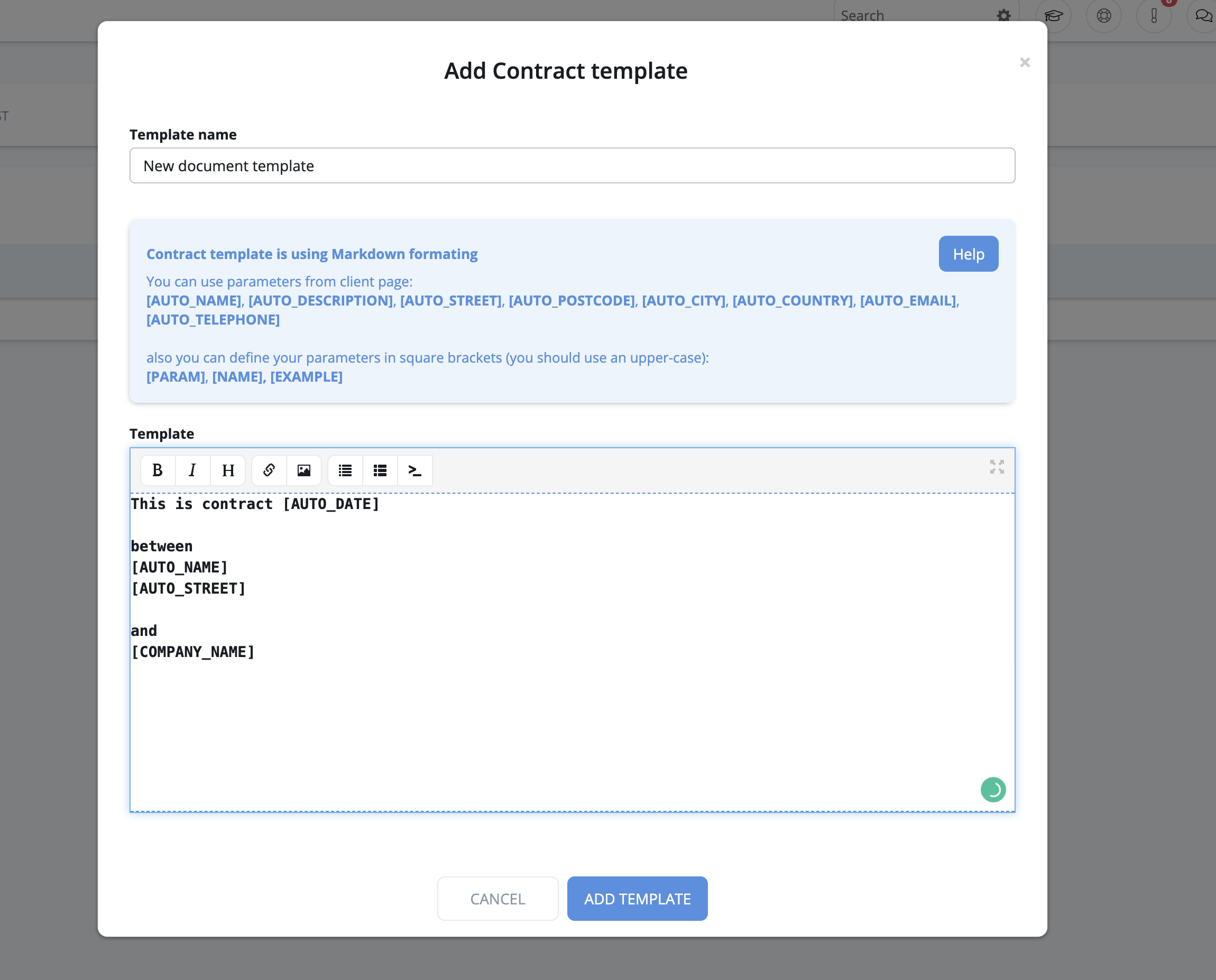Click the Template name input field
The width and height of the screenshot is (1216, 980).
tap(572, 165)
